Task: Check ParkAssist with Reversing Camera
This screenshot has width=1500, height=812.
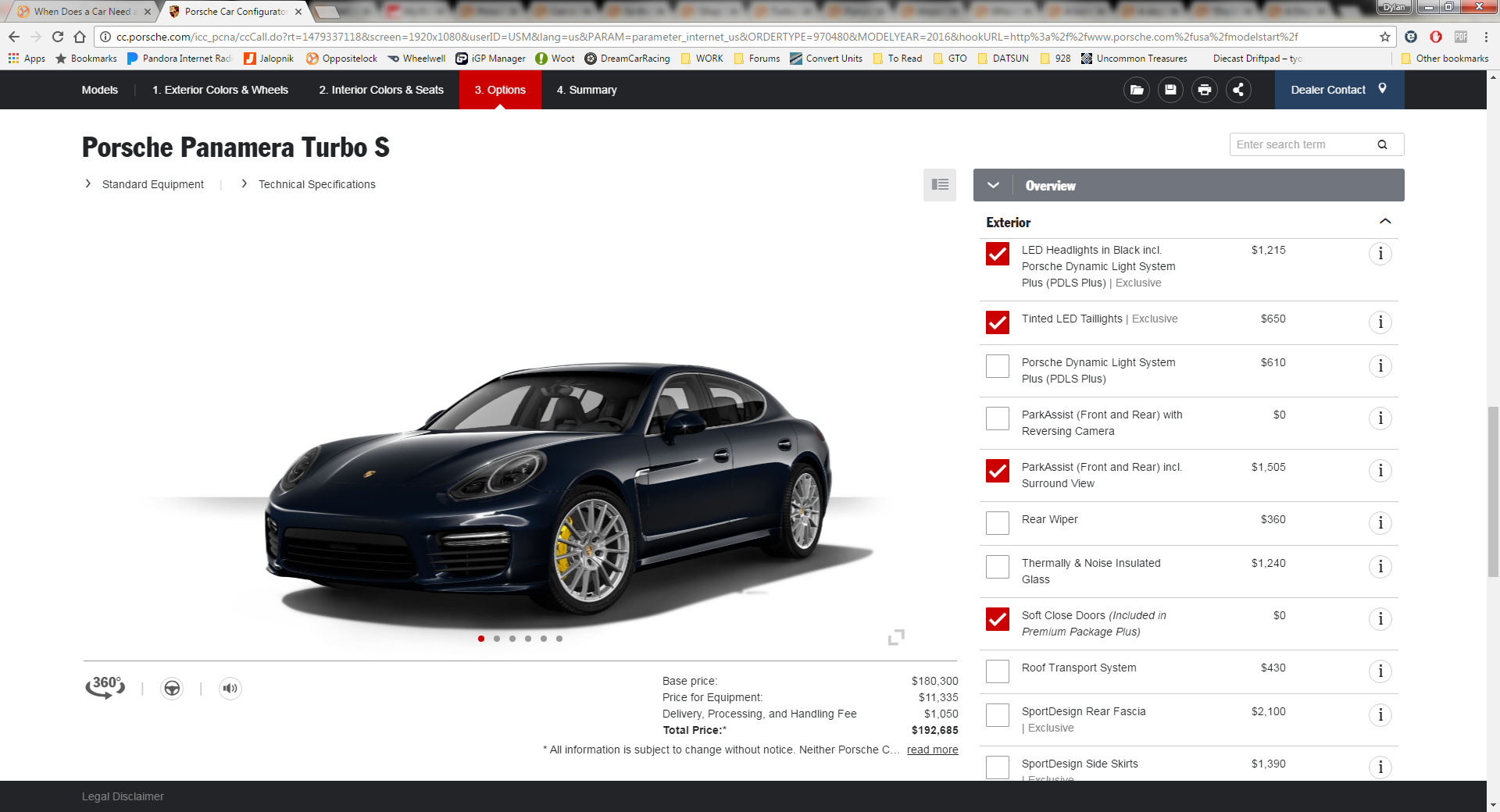Action: coord(998,418)
